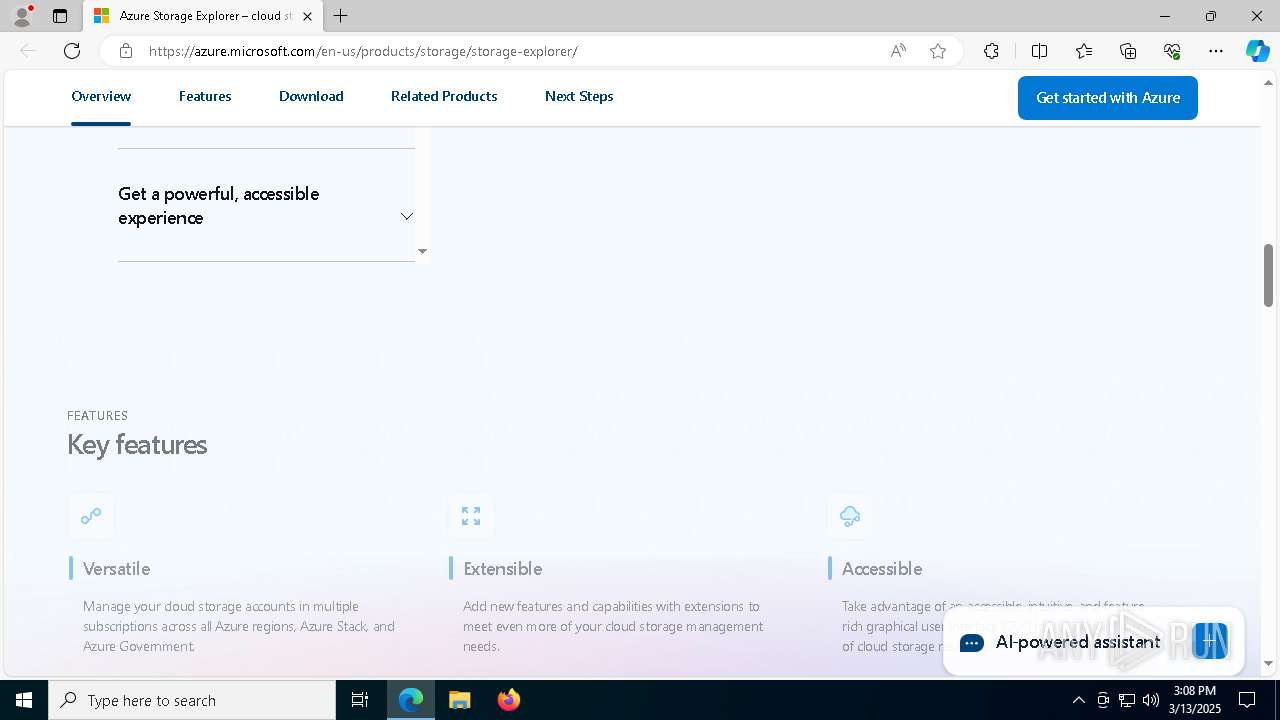The width and height of the screenshot is (1280, 720).
Task: Close the Azure Storage Explorer tab
Action: pos(307,16)
